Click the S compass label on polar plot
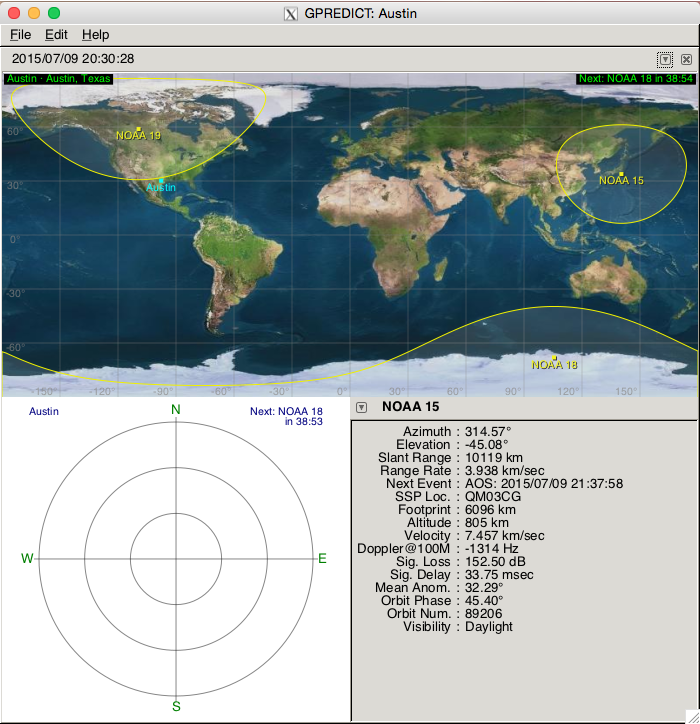This screenshot has height=724, width=700. (176, 706)
